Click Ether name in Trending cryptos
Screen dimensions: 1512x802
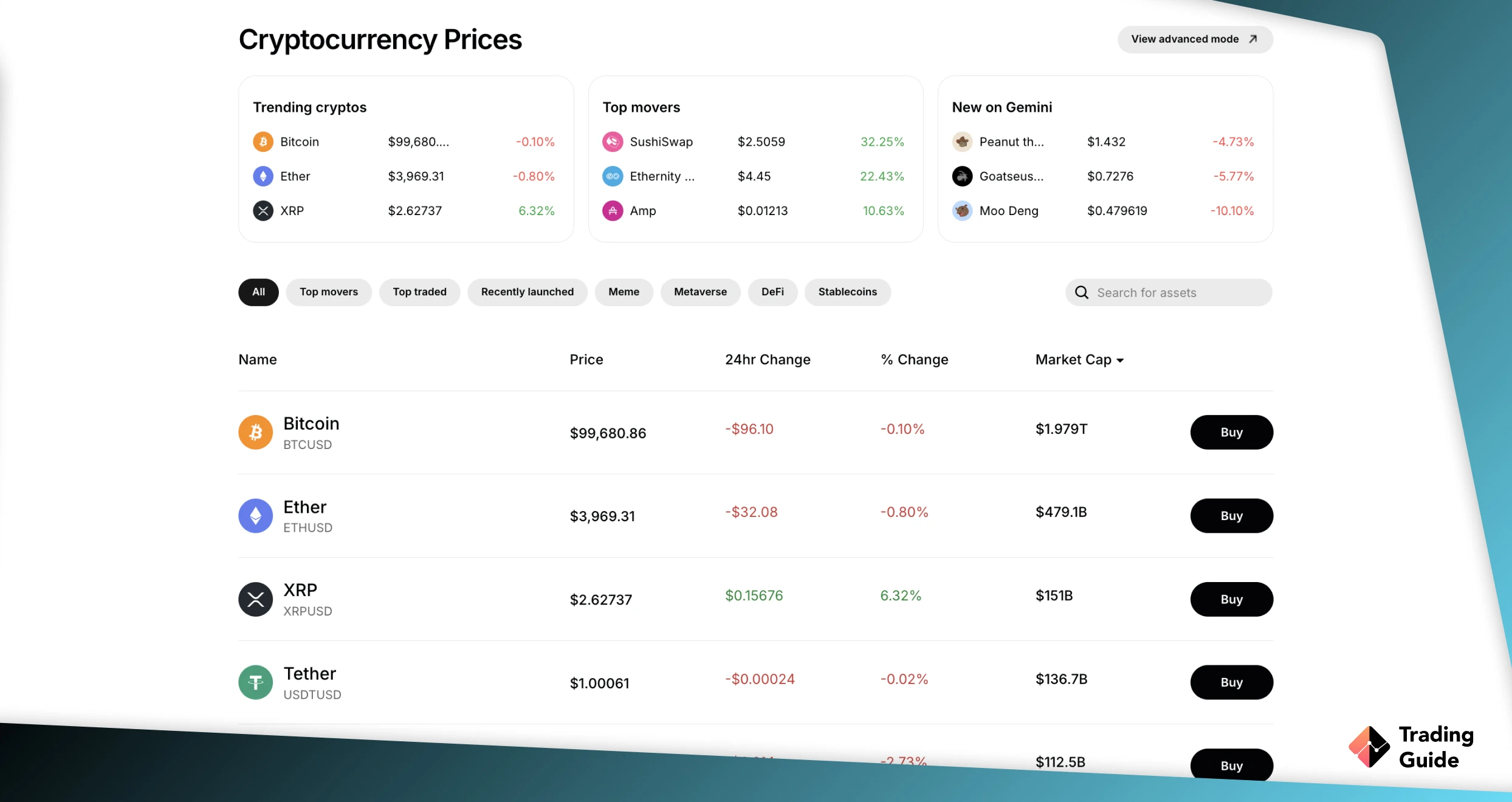click(x=295, y=177)
